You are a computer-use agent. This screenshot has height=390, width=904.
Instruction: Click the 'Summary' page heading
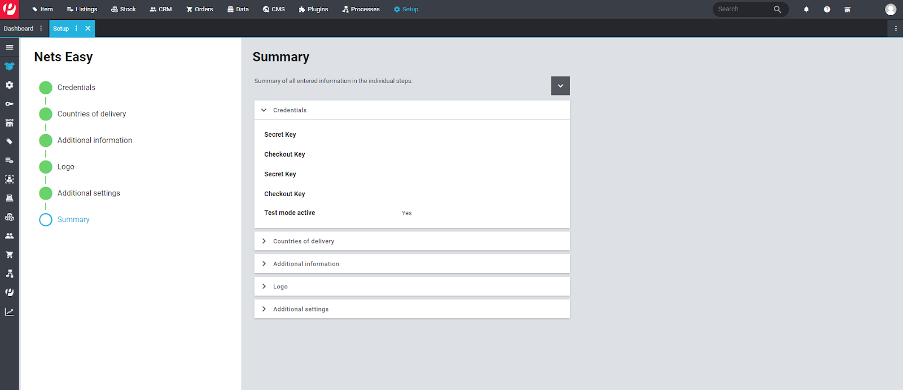pos(281,57)
